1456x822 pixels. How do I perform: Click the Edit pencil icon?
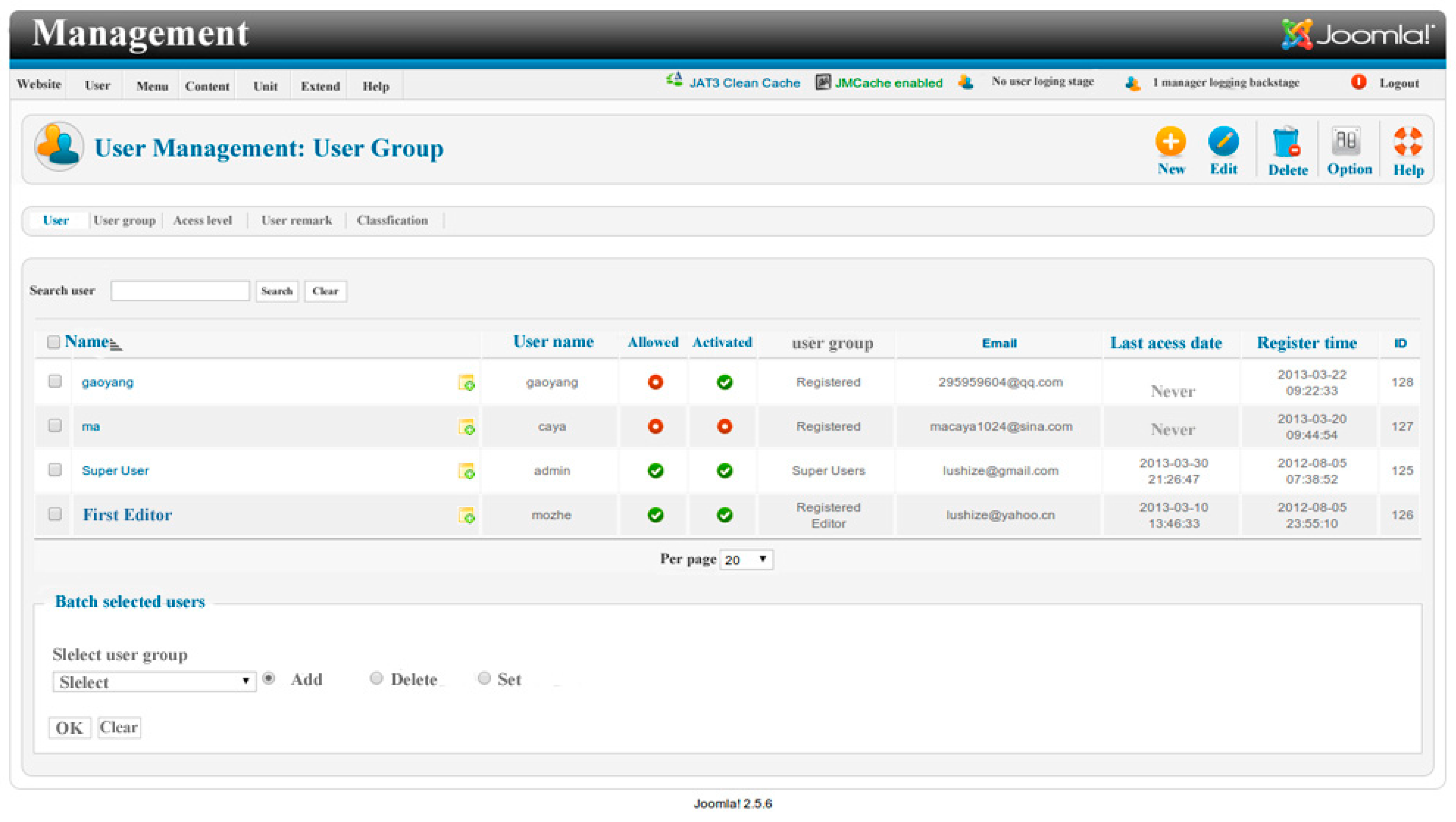tap(1223, 142)
